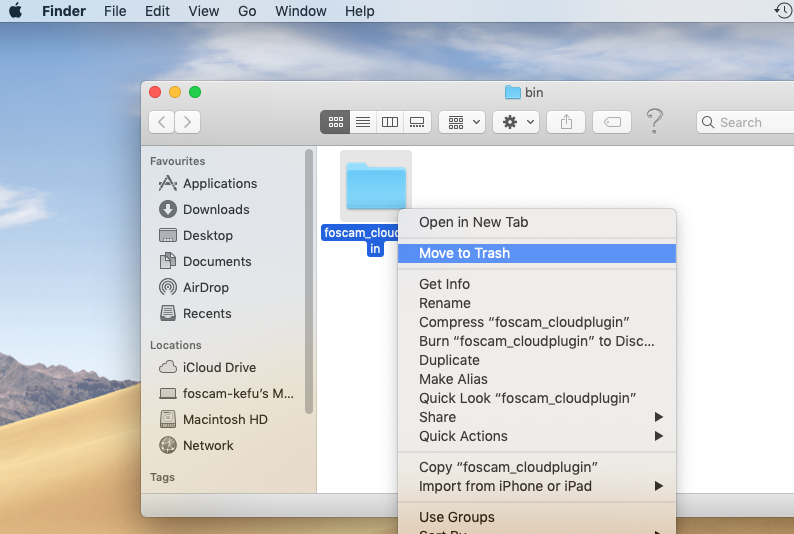Select foscam-kefu's Mac in sidebar

(226, 393)
